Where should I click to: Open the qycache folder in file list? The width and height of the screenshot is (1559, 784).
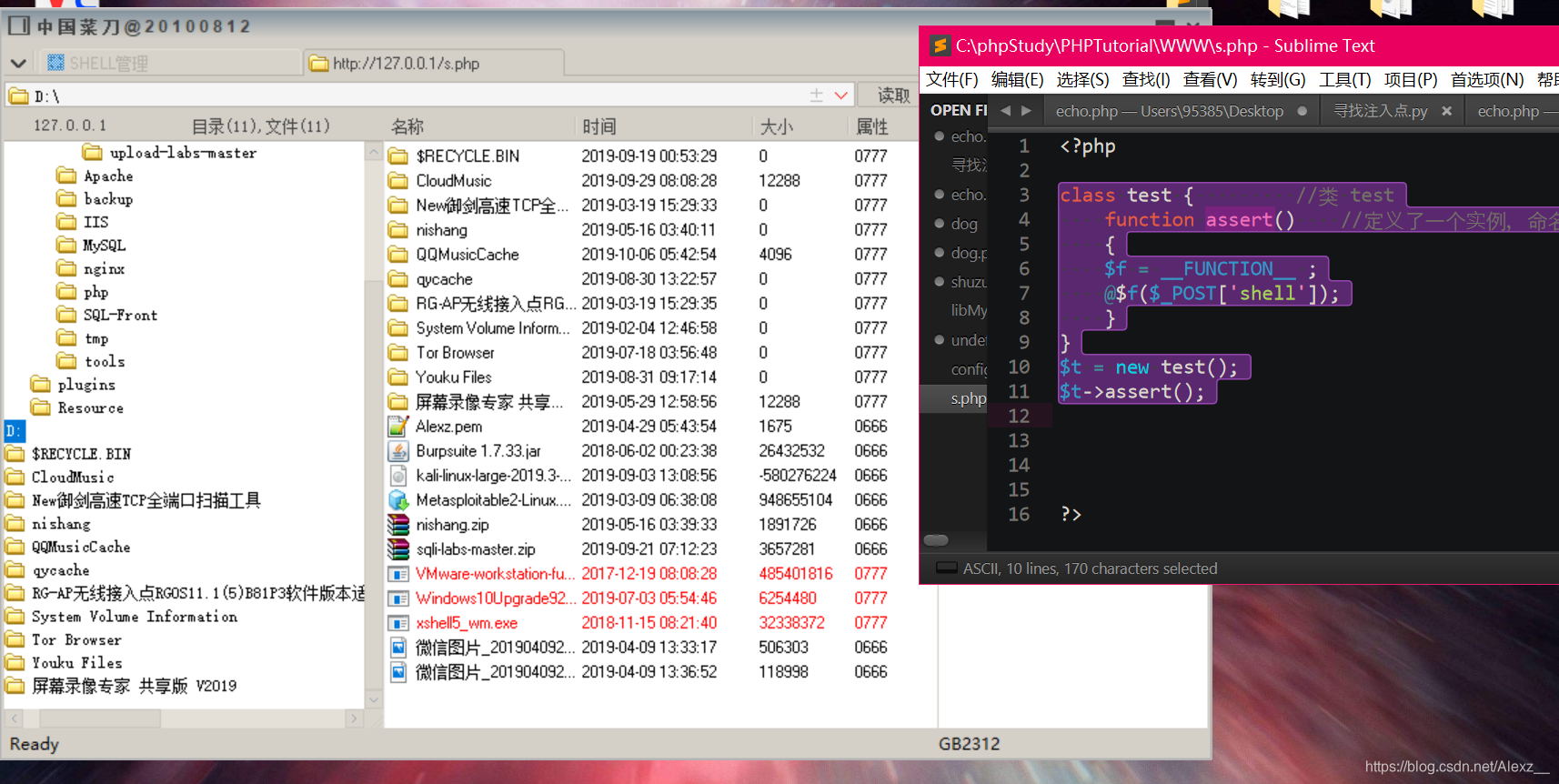(x=444, y=279)
